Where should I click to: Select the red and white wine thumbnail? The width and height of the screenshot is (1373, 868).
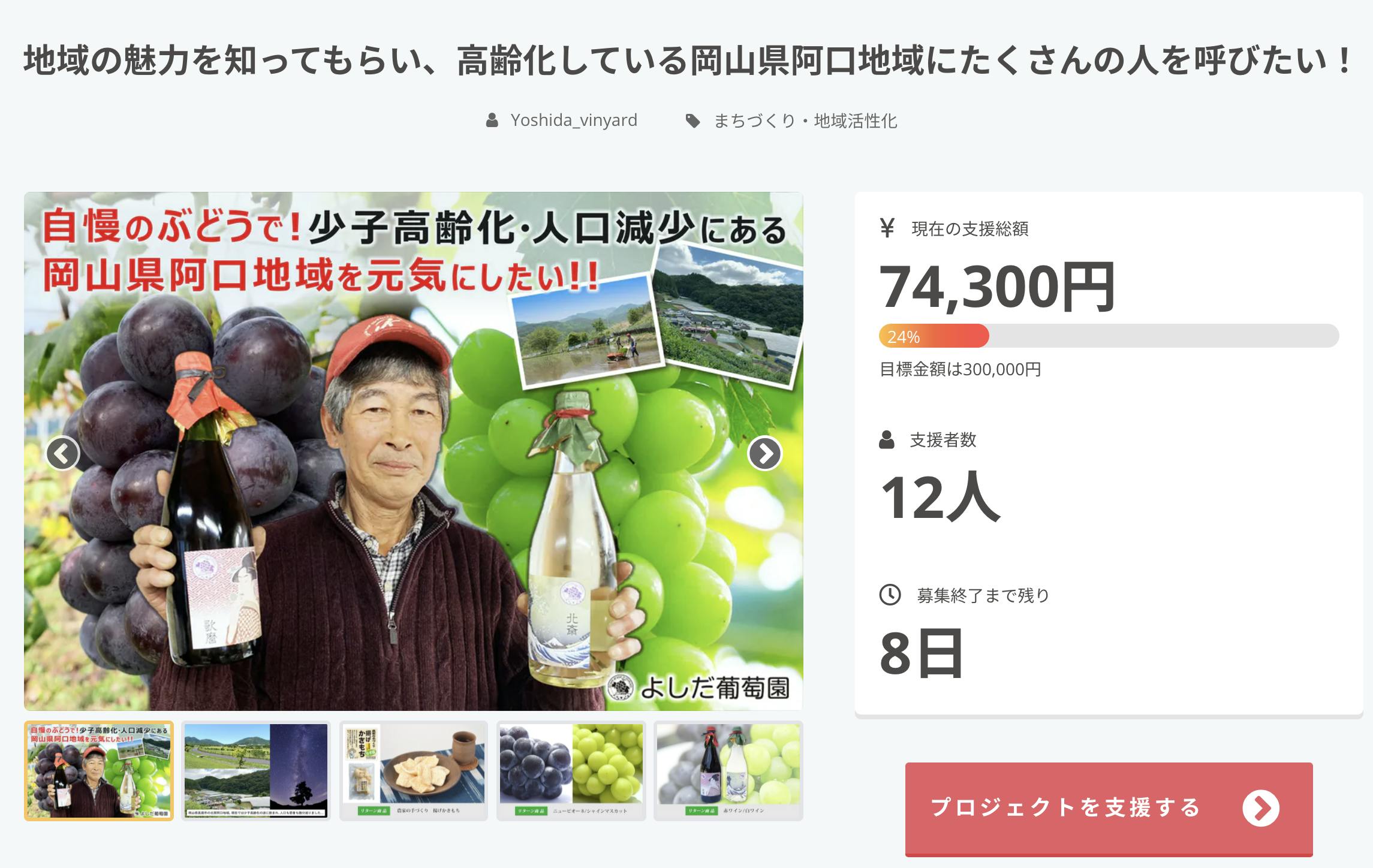coord(728,771)
